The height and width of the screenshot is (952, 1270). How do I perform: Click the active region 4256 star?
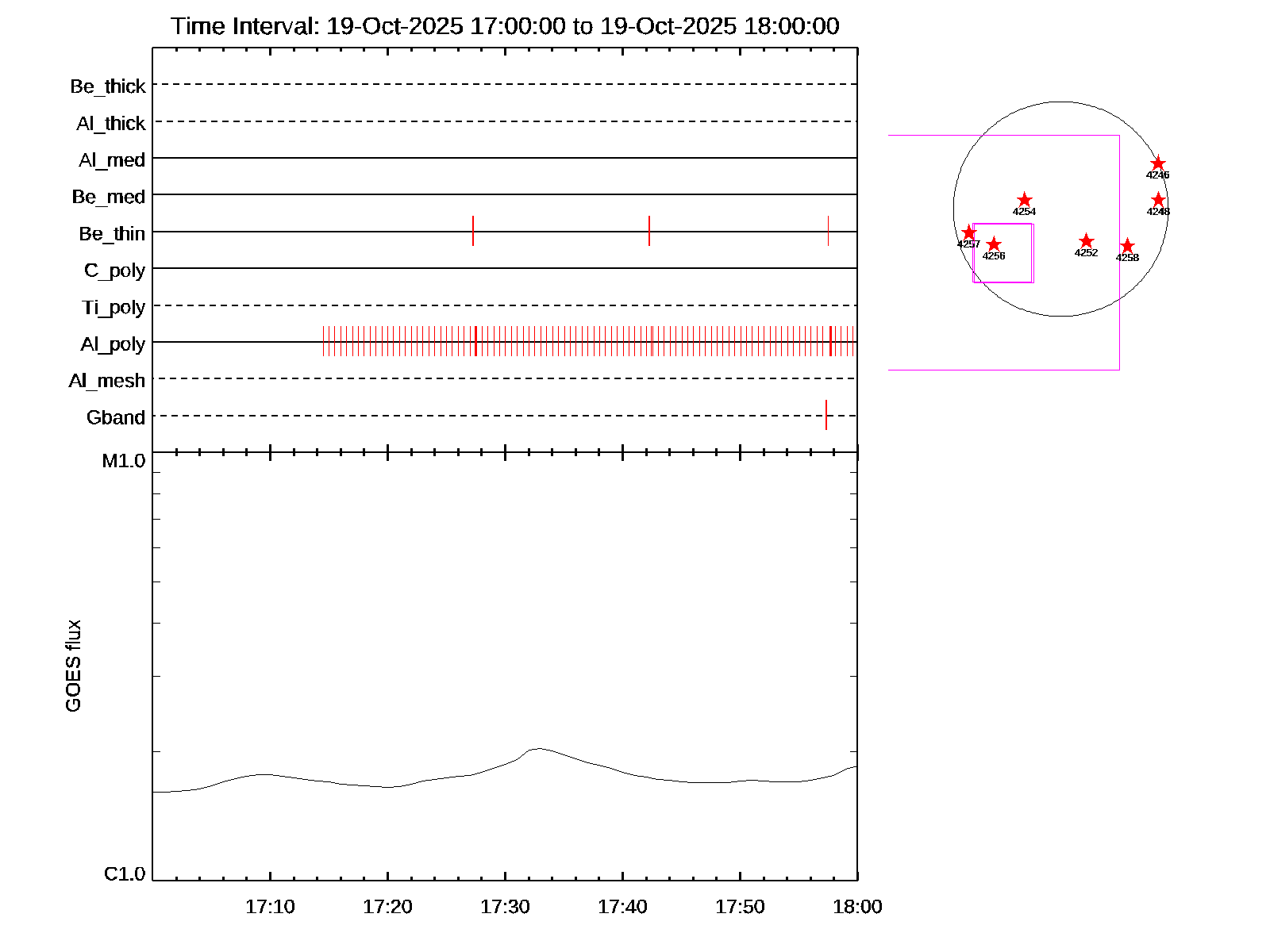pyautogui.click(x=994, y=244)
